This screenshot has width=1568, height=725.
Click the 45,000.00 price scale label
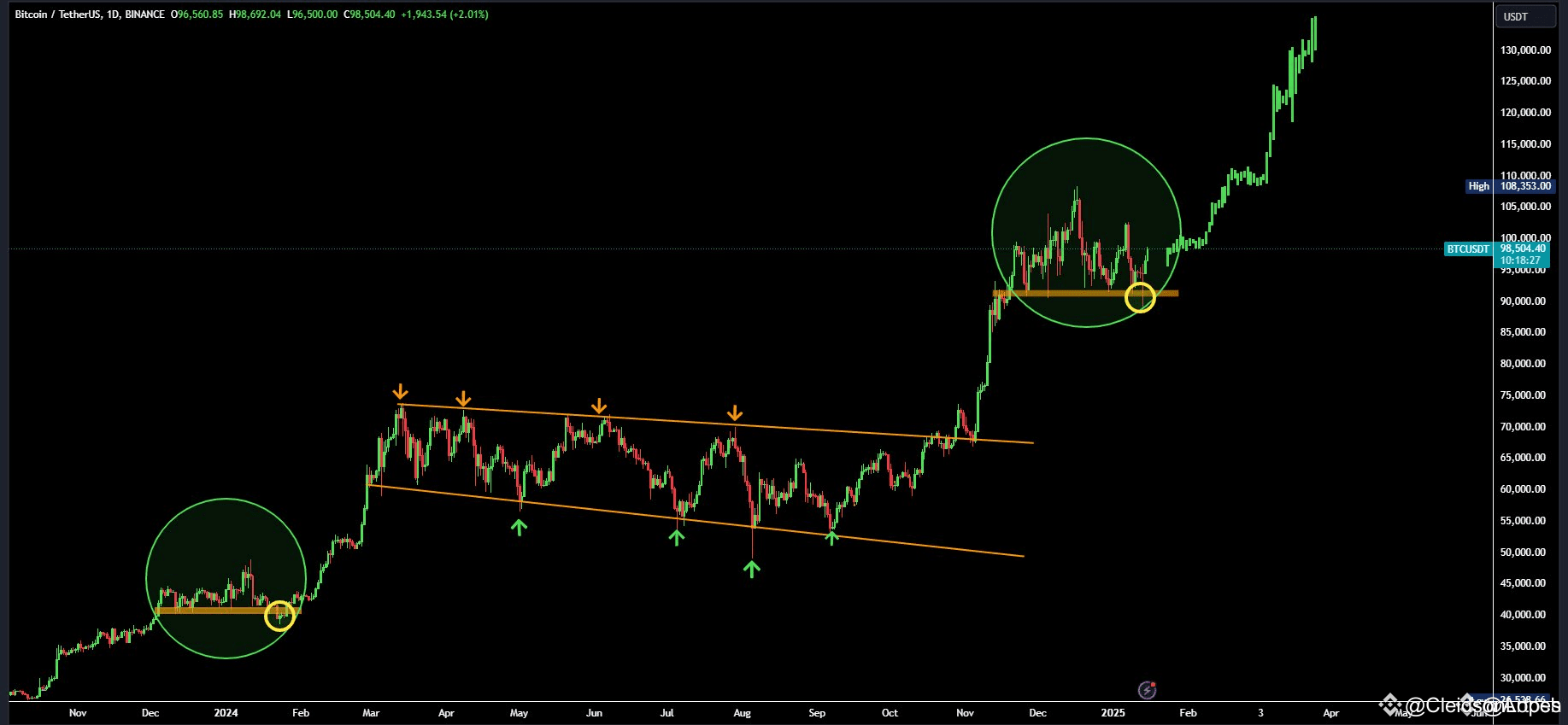[x=1523, y=583]
